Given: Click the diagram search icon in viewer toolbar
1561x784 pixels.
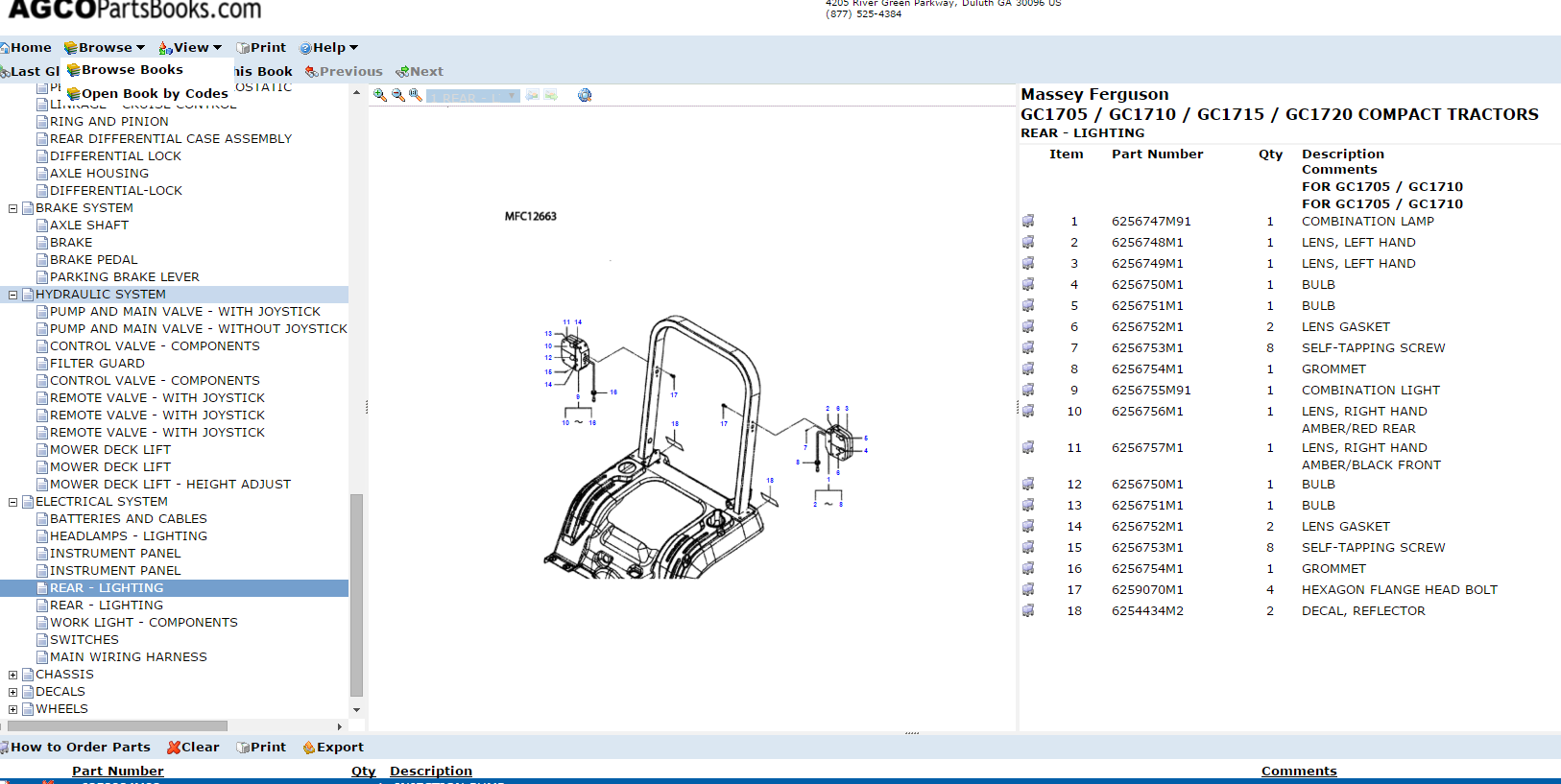Looking at the screenshot, I should tap(585, 95).
